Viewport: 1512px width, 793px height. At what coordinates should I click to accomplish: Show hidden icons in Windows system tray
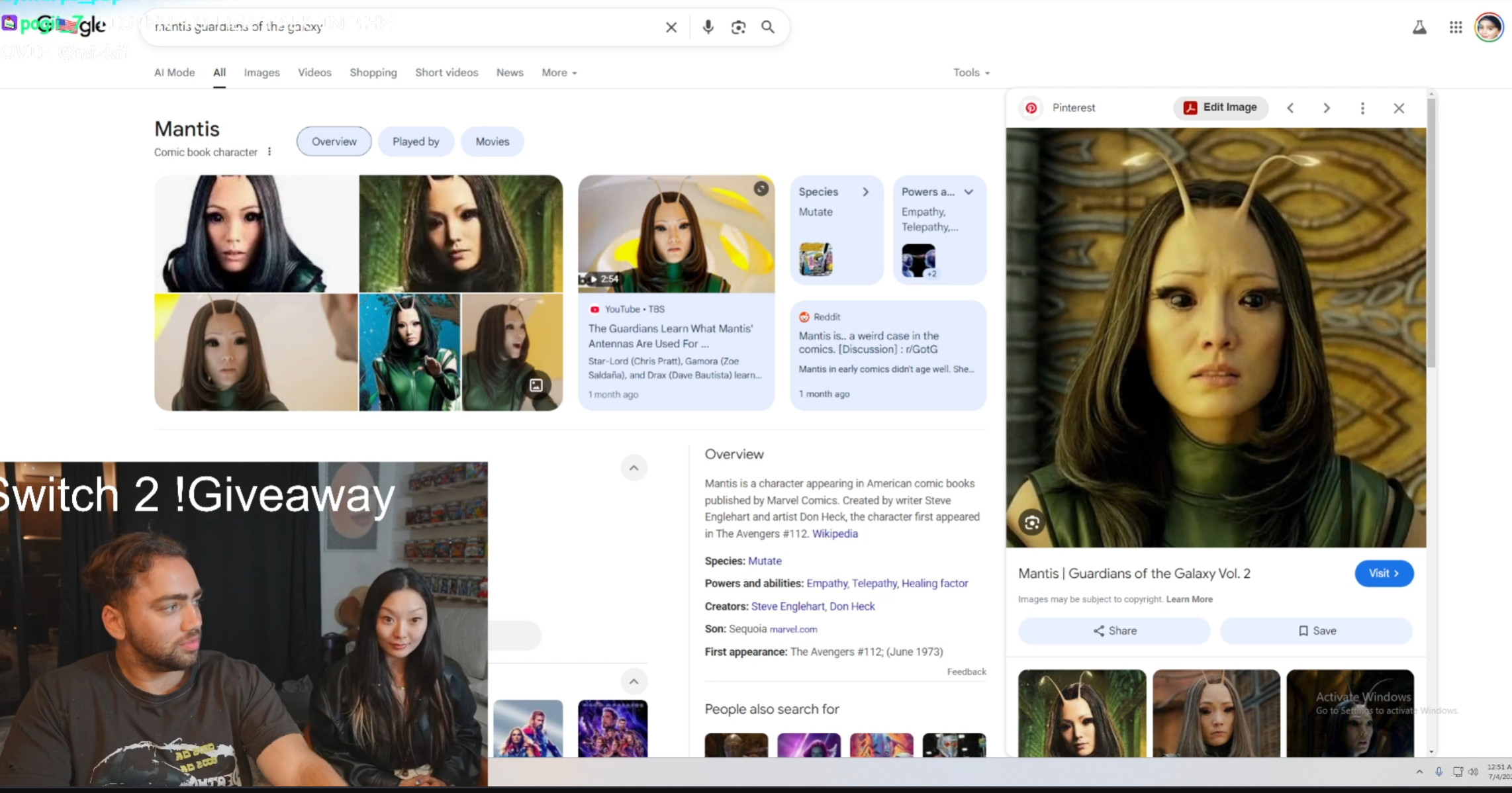tap(1419, 772)
